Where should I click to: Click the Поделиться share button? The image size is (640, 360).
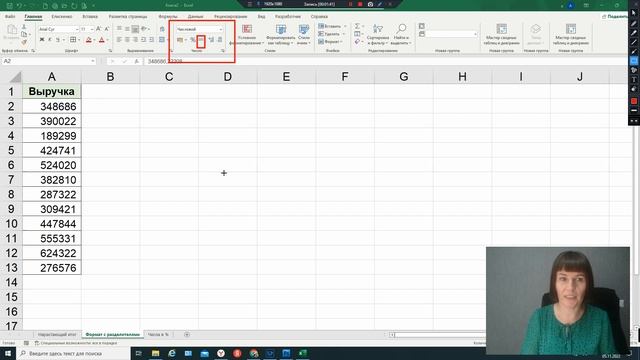[616, 16]
